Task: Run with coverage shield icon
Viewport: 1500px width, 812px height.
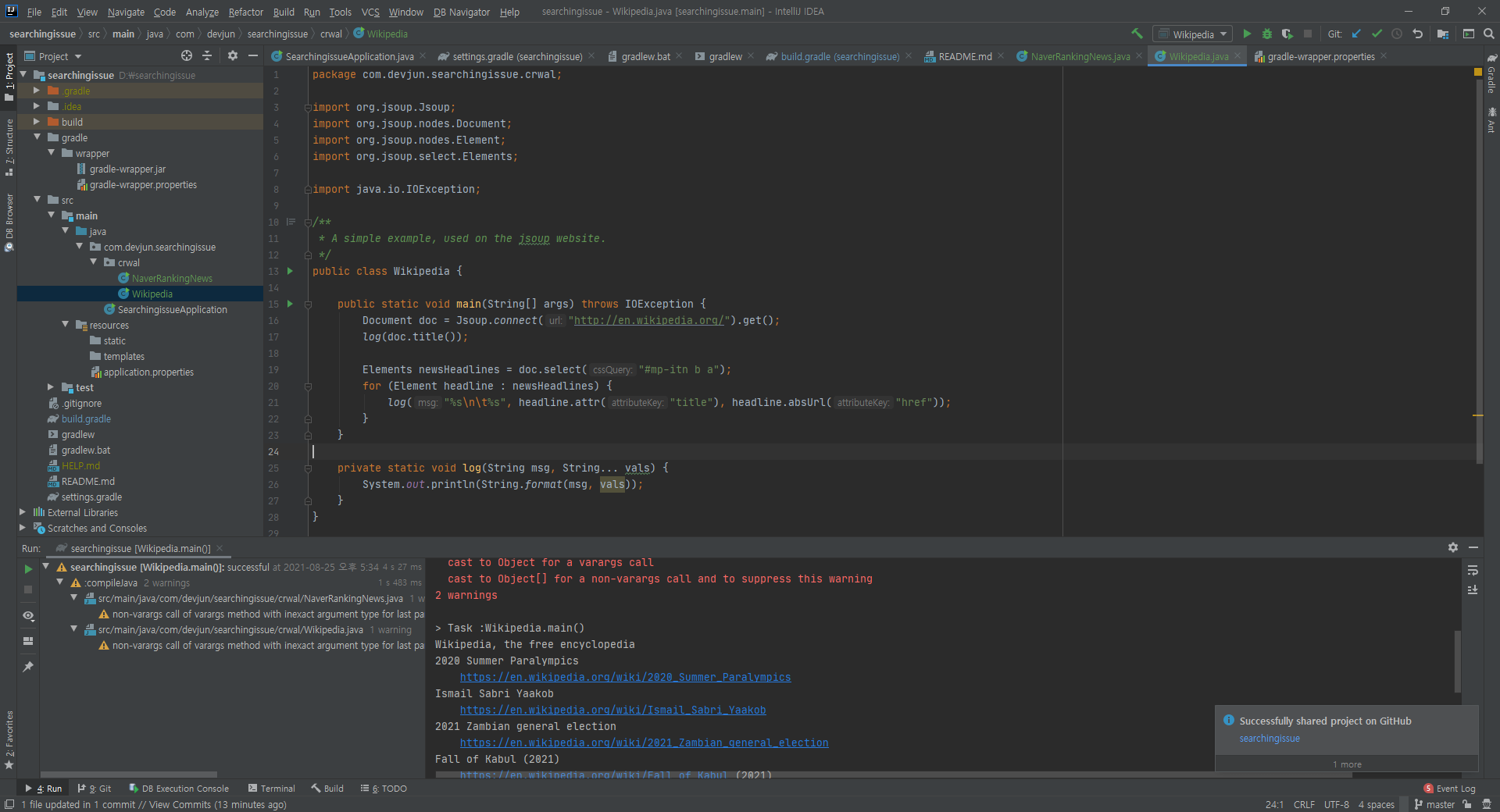Action: [1287, 34]
